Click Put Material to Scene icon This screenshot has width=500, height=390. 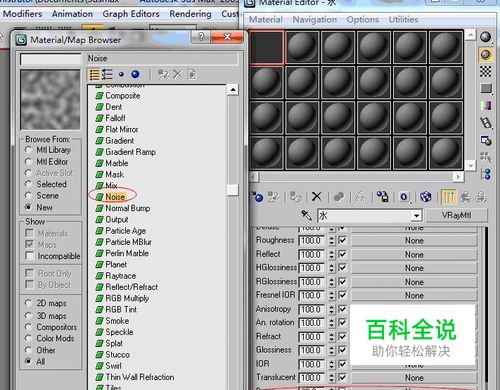pyautogui.click(x=274, y=197)
